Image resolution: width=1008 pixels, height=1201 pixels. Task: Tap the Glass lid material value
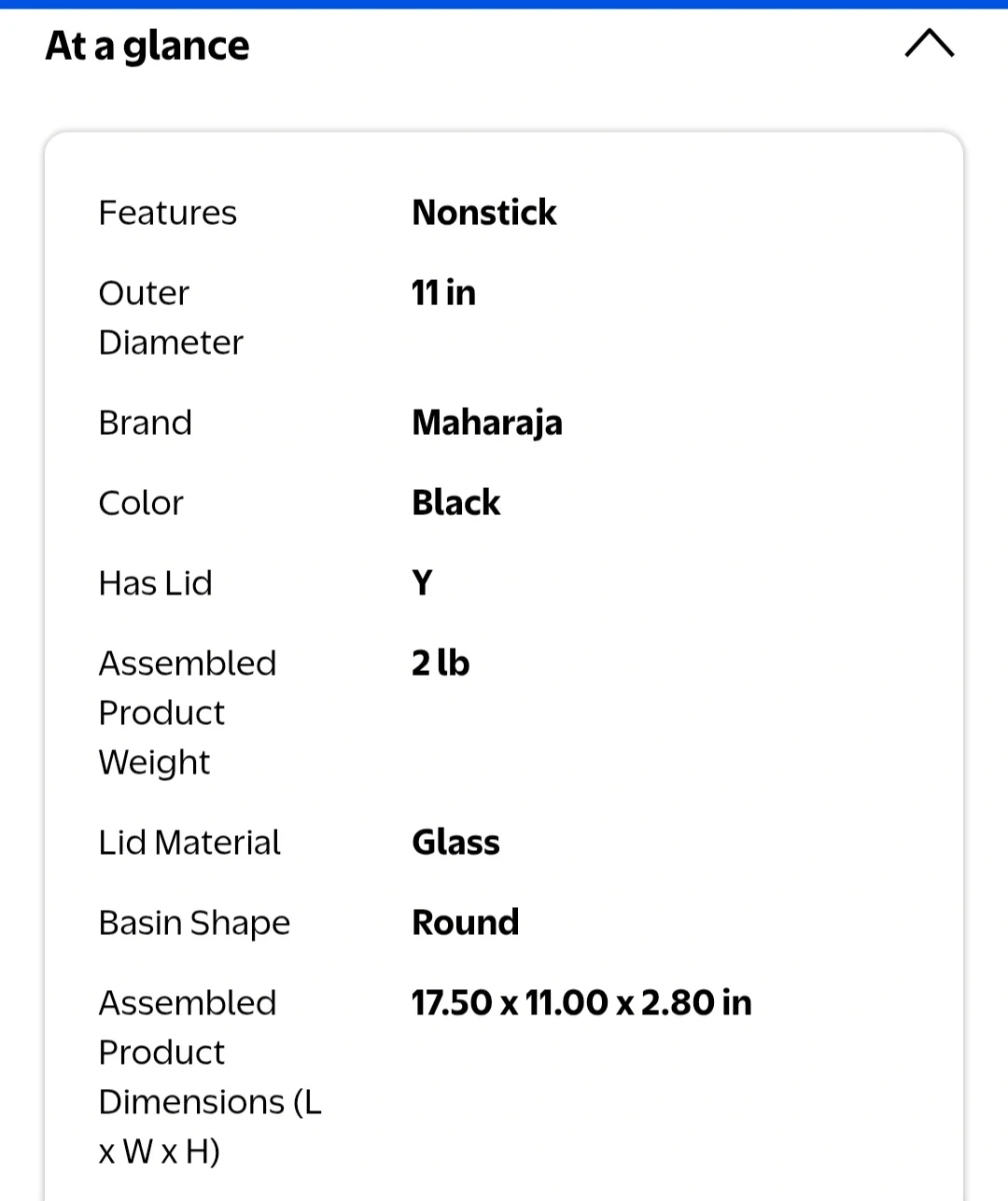click(x=455, y=843)
